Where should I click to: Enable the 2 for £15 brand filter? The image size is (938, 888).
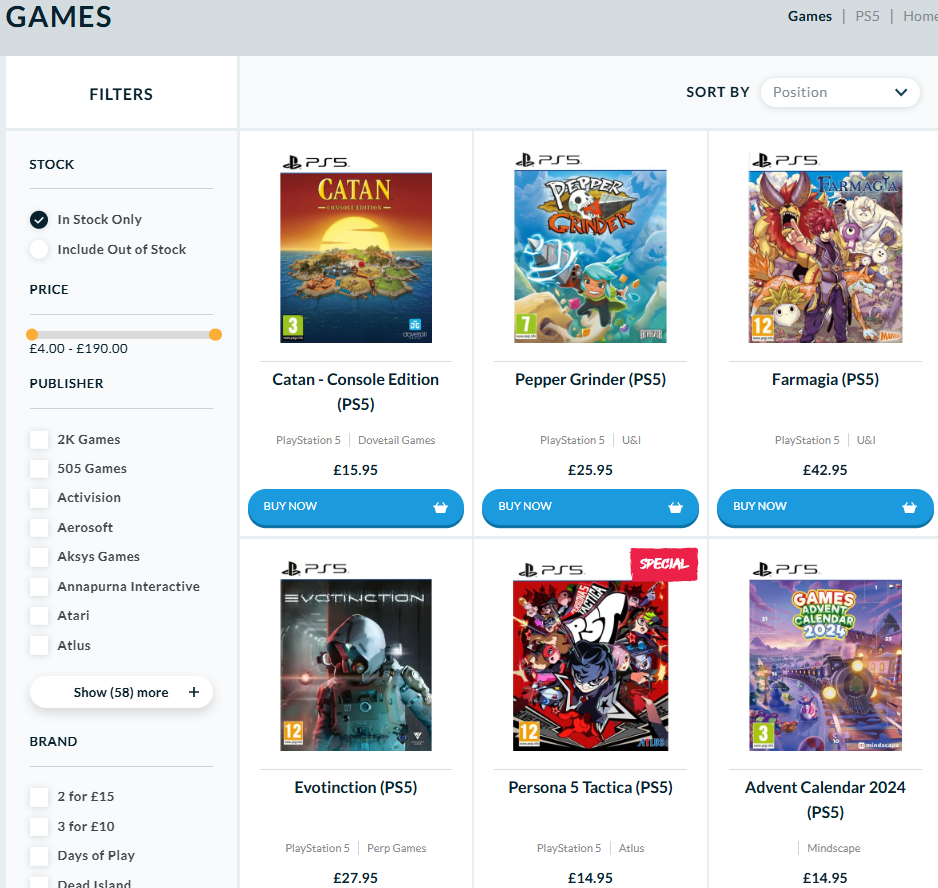[39, 797]
